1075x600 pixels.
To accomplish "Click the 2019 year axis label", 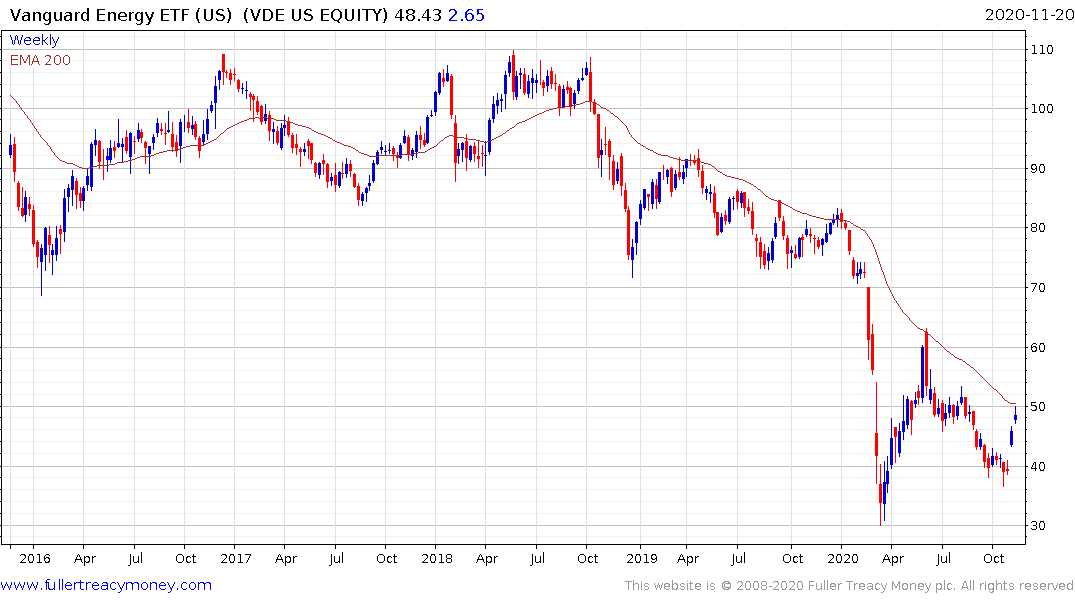I will point(642,558).
